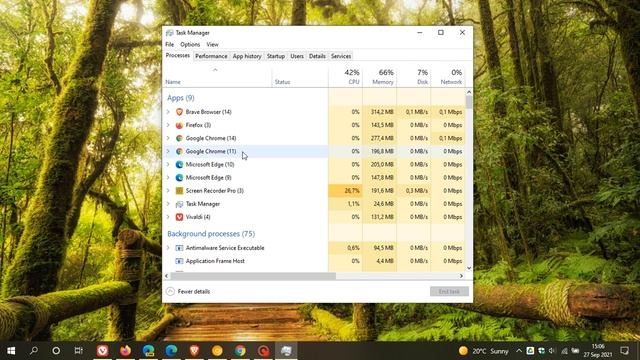Open the weather 20°C Sunny widget
Screen dimensions: 640x360
coord(484,351)
